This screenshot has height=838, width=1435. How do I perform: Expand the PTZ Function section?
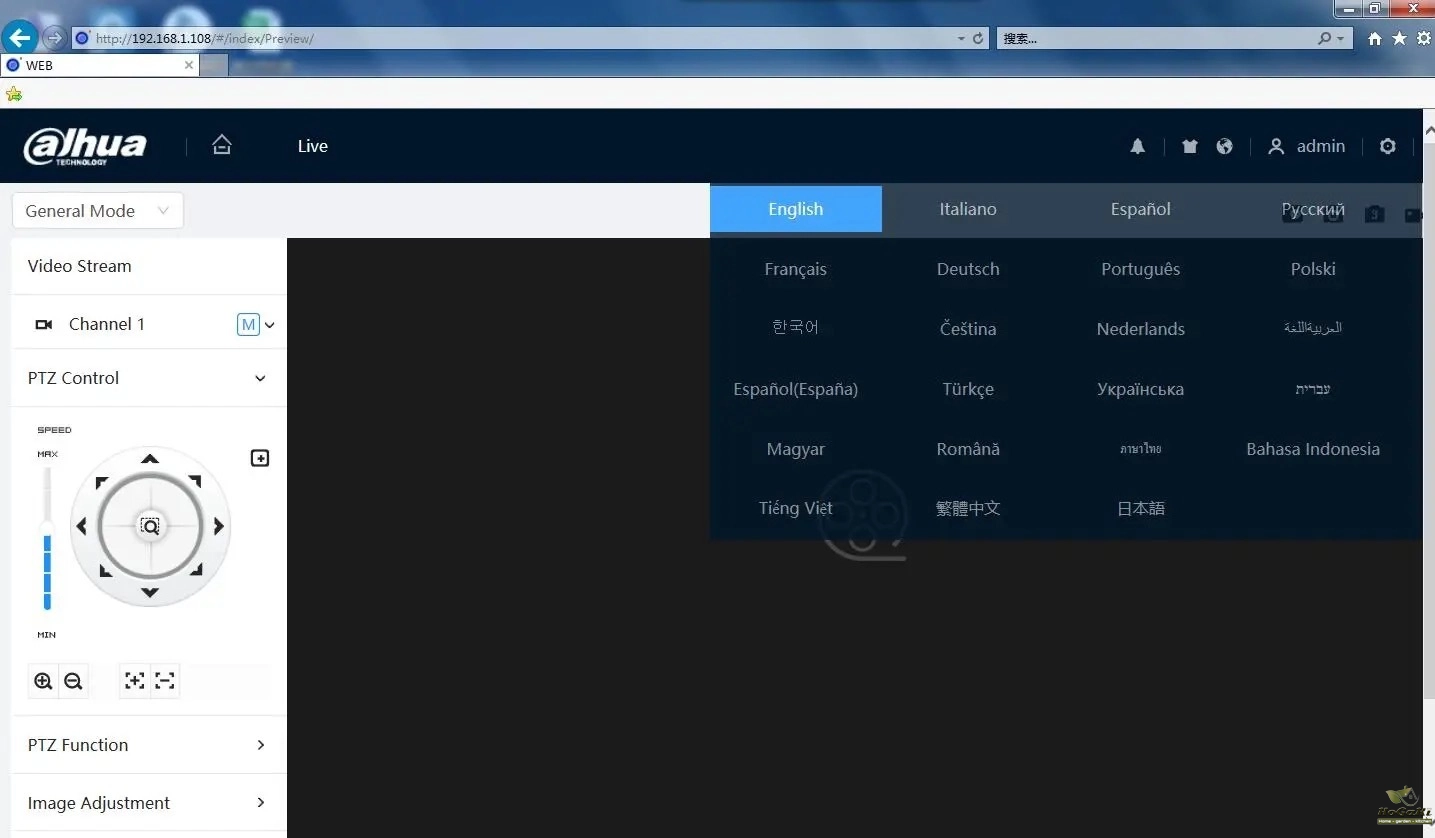260,745
